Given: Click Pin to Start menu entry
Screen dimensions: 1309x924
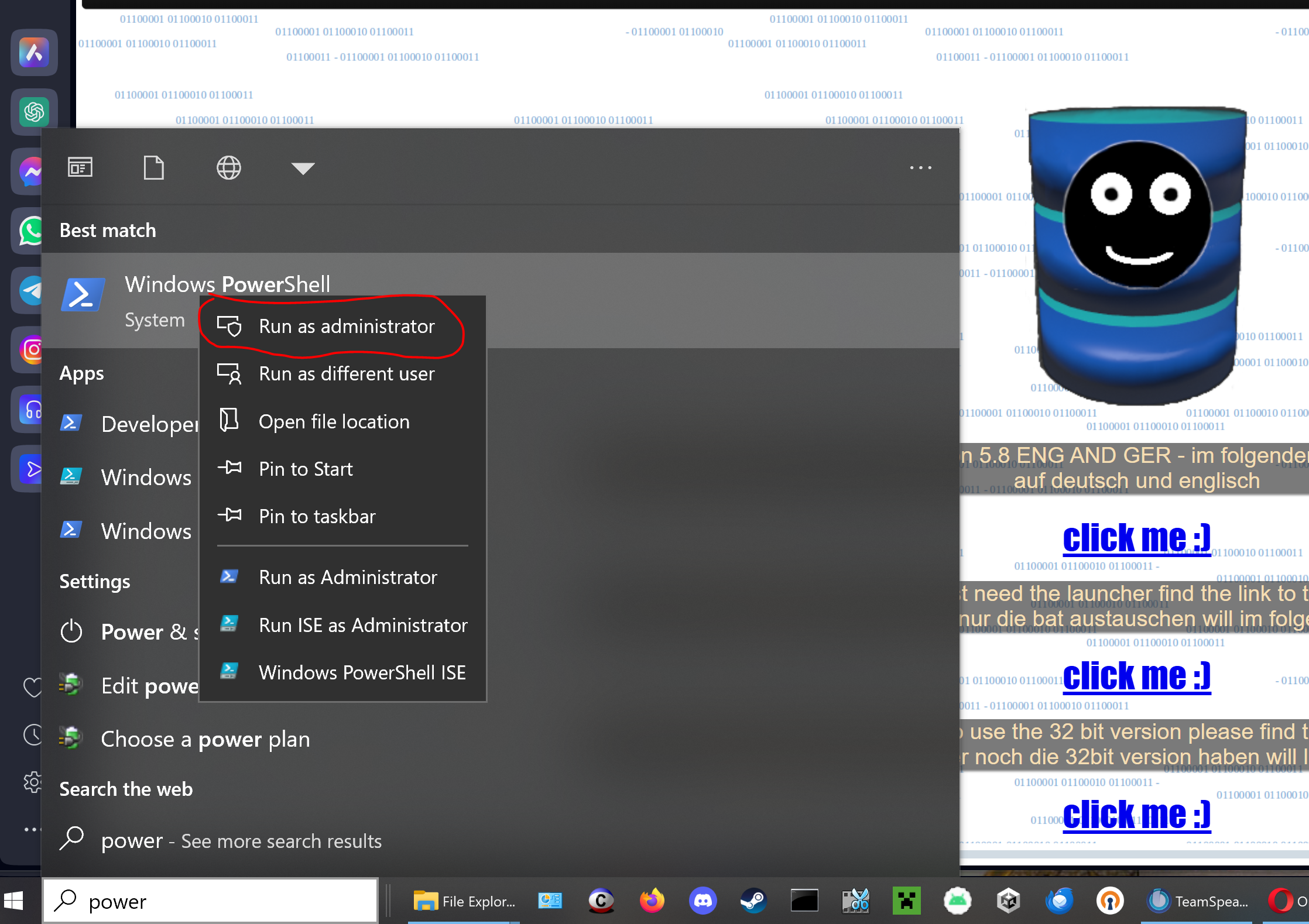Looking at the screenshot, I should pos(306,469).
